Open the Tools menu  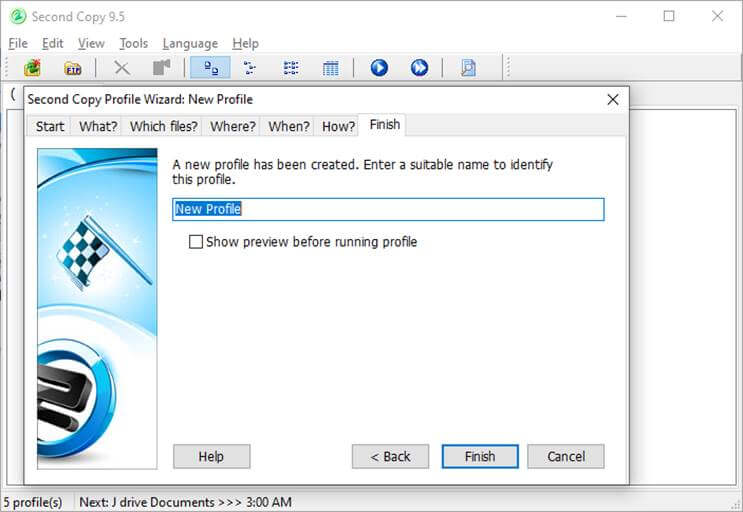[x=133, y=44]
